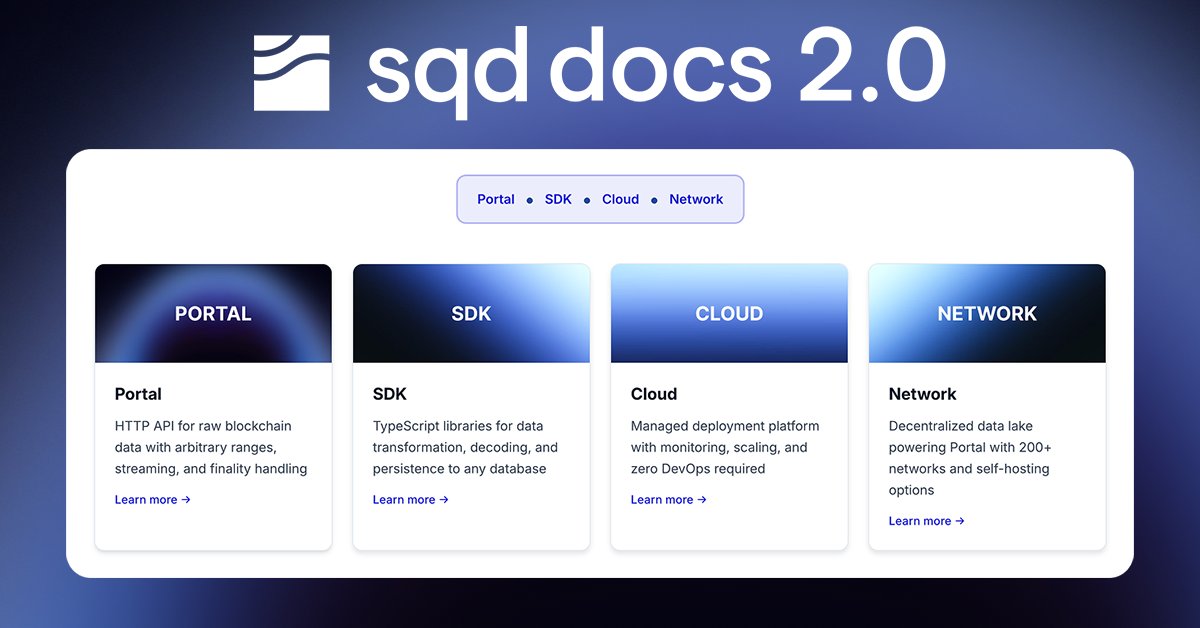1200x628 pixels.
Task: Click Learn more under Network
Action: (927, 521)
